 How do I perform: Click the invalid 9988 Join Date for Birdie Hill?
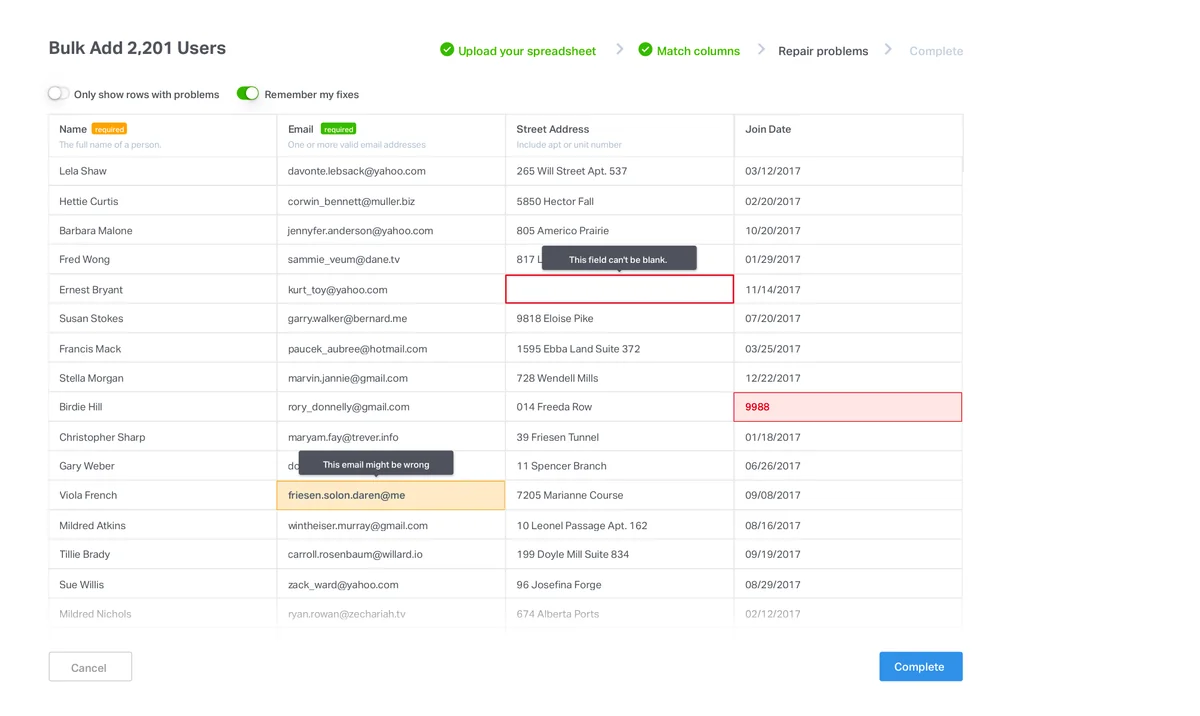coord(847,406)
